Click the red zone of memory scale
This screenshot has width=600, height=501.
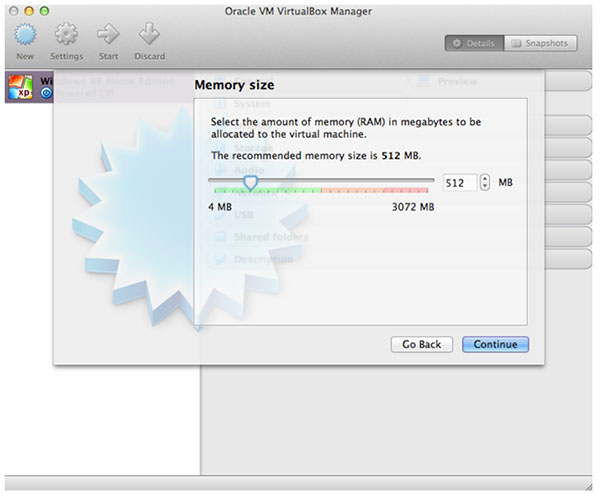406,190
